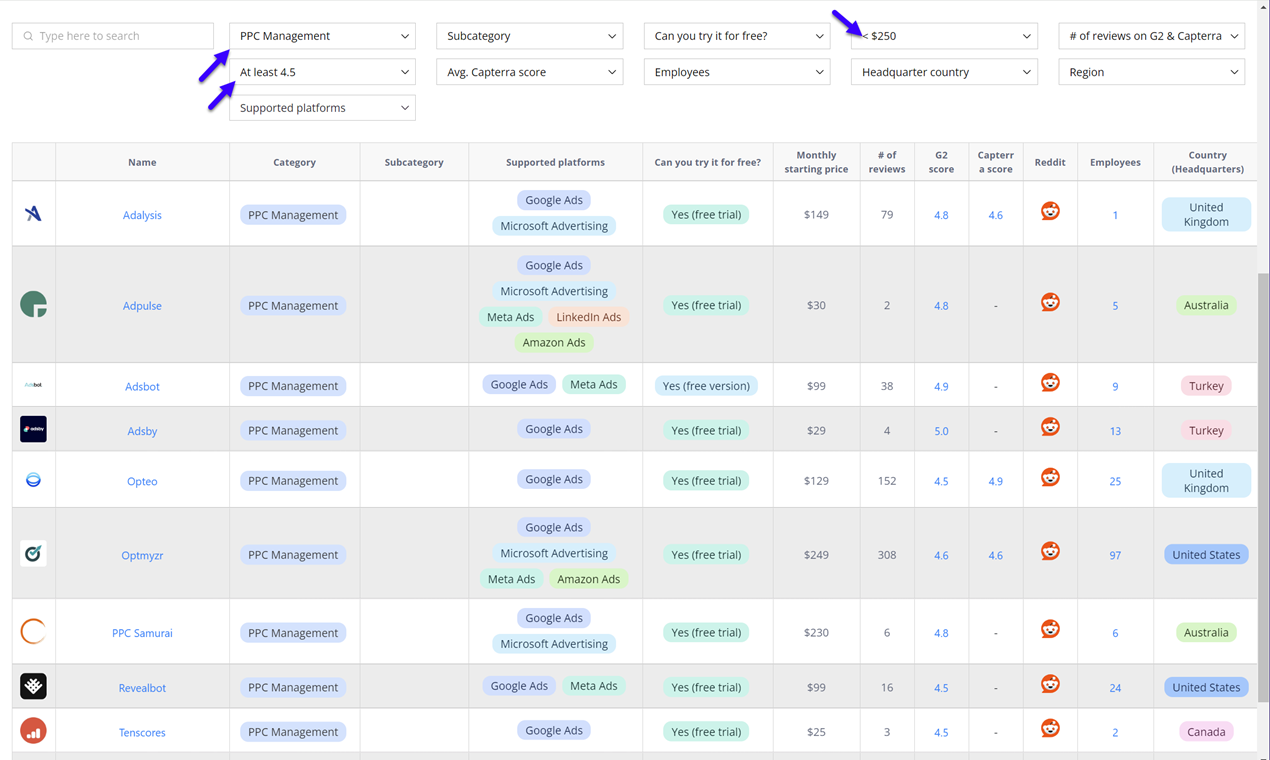Expand the 'Can you try it for free?' filter
Screen dimensions: 1270x760
coord(737,36)
